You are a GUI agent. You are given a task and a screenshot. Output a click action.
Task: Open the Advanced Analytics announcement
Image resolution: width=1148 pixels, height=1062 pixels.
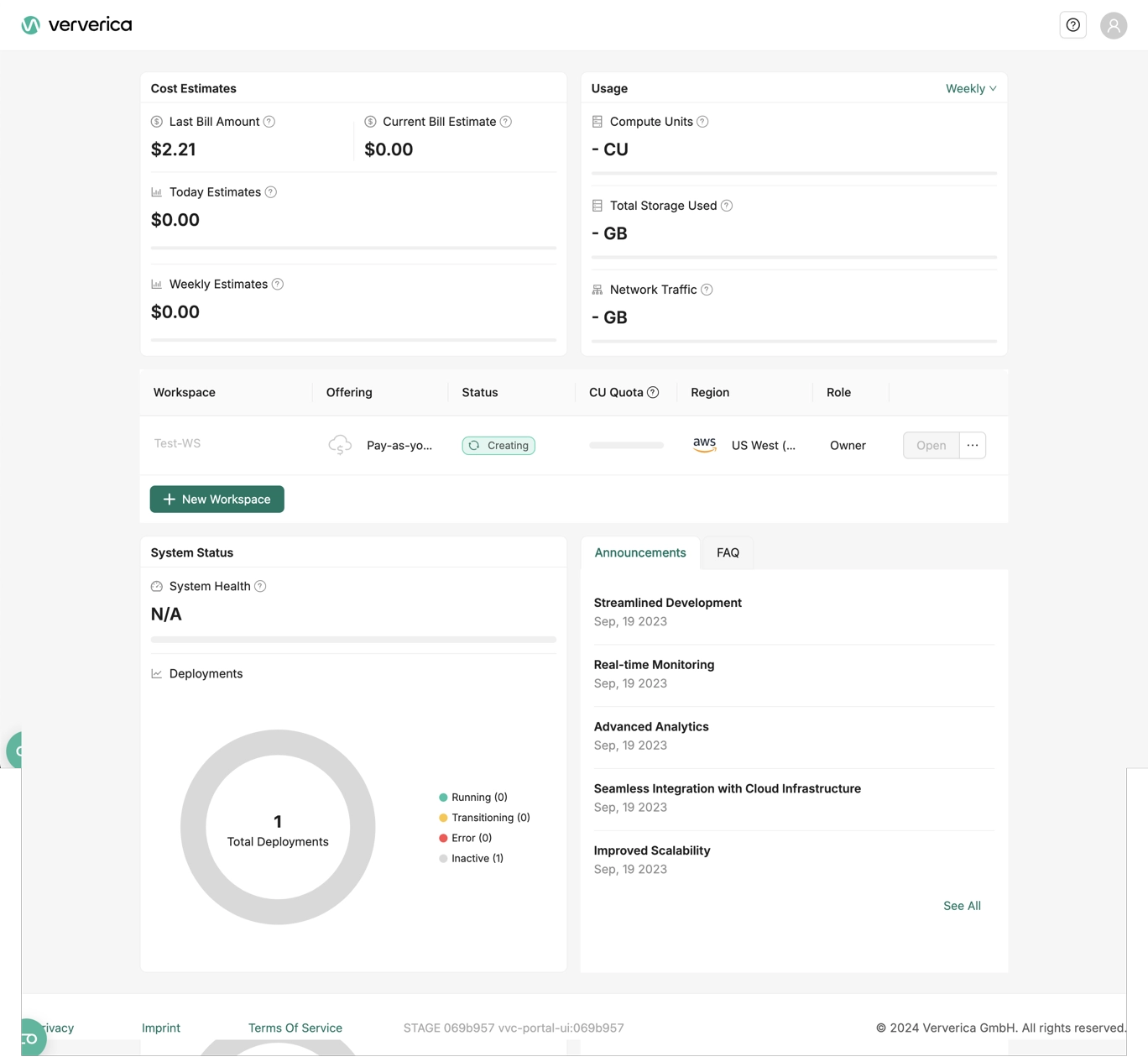click(651, 727)
